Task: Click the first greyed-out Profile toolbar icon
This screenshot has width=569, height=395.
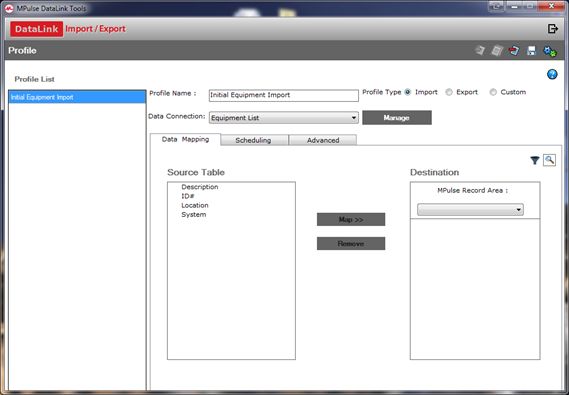Action: click(x=480, y=51)
